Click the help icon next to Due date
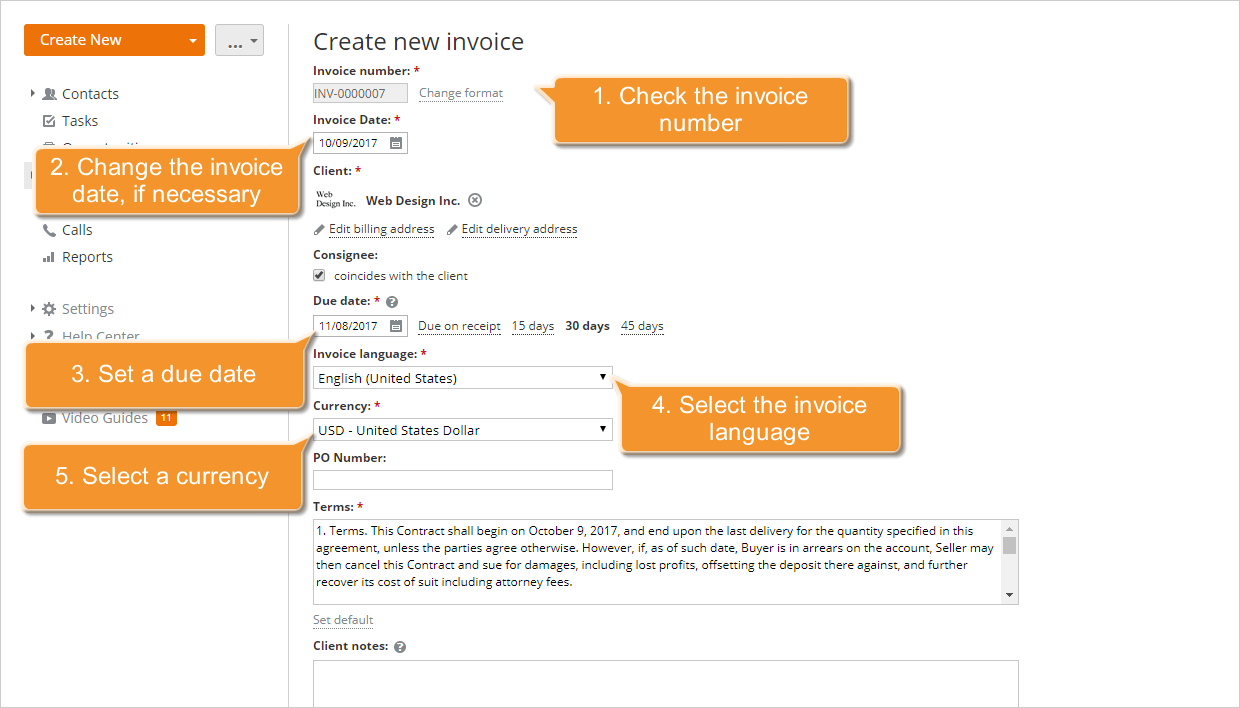The width and height of the screenshot is (1240, 708). click(390, 300)
